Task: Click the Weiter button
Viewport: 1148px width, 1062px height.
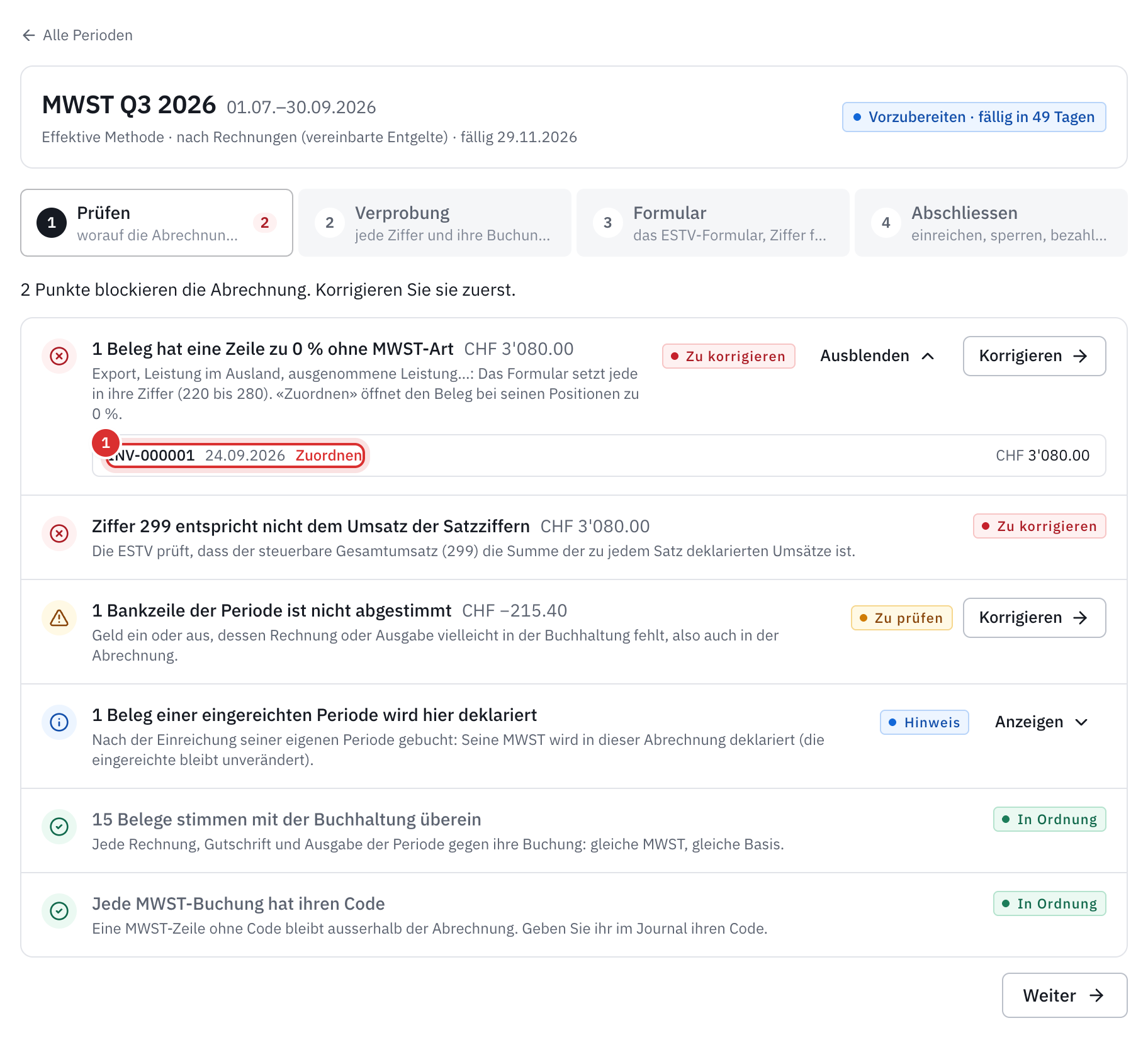Action: tap(1064, 995)
